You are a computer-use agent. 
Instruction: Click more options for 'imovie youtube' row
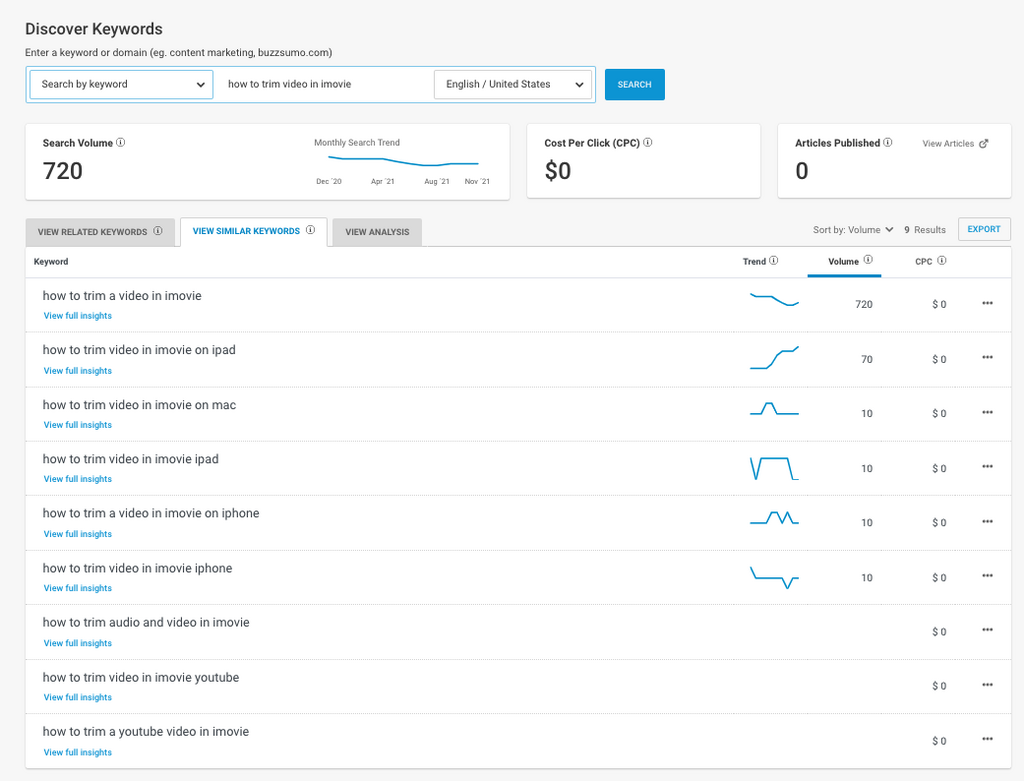pyautogui.click(x=987, y=684)
